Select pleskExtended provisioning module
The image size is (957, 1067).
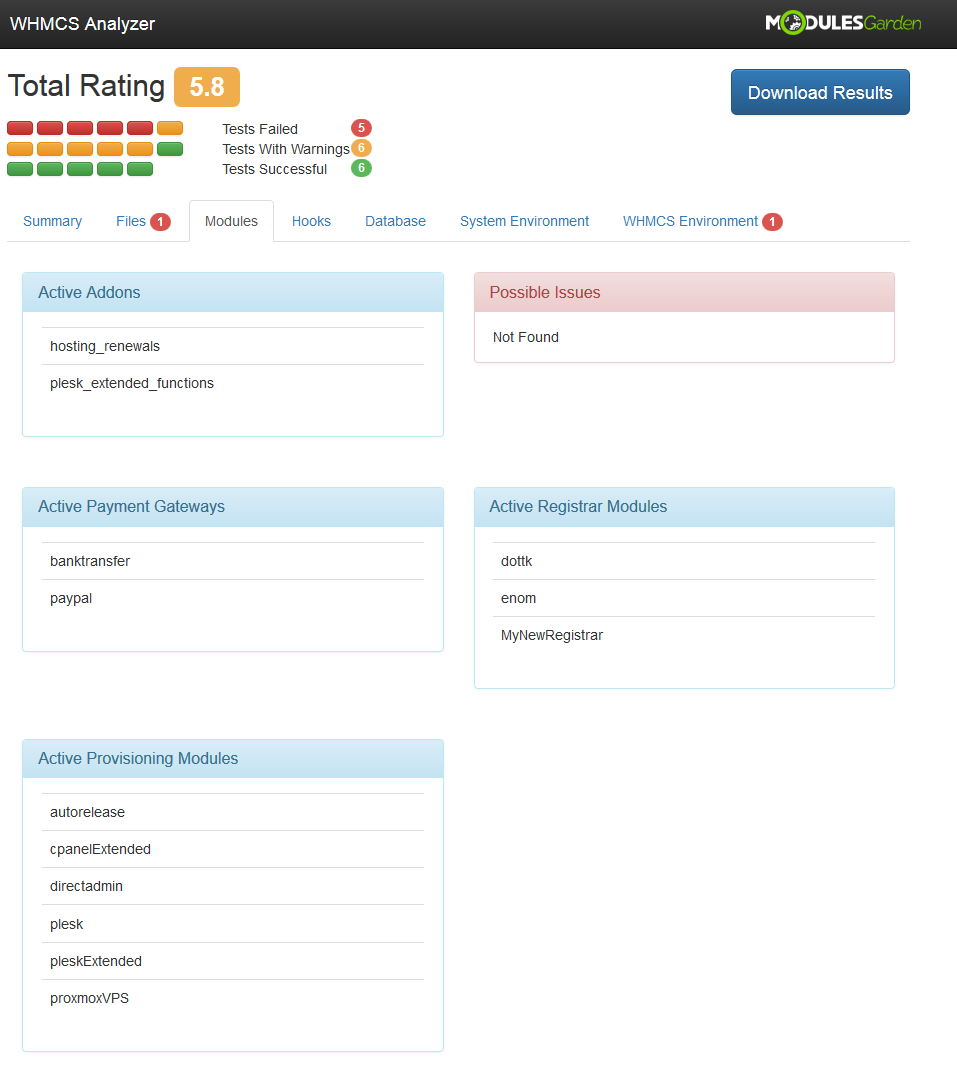pyautogui.click(x=233, y=962)
